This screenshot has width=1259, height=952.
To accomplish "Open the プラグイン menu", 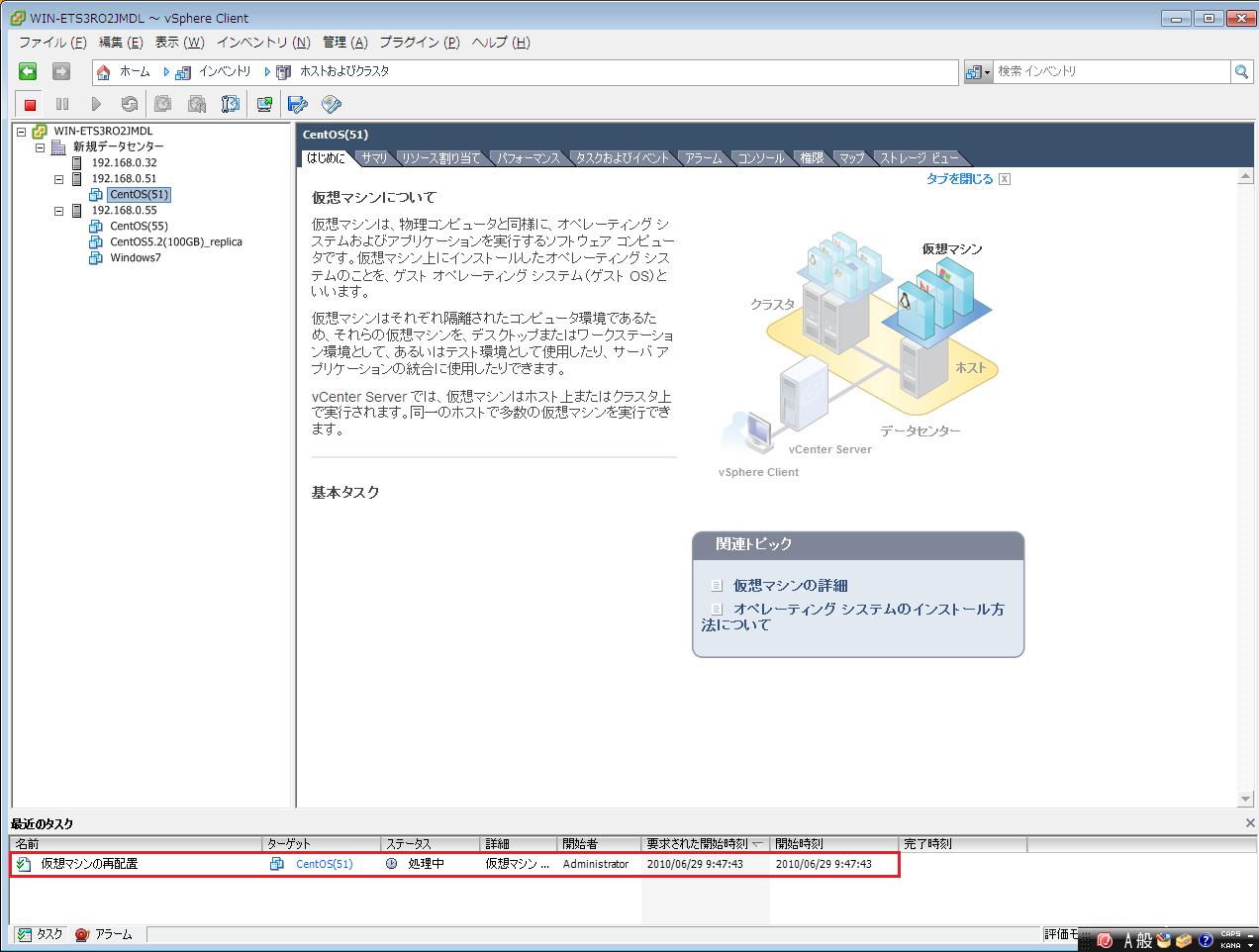I will click(420, 43).
